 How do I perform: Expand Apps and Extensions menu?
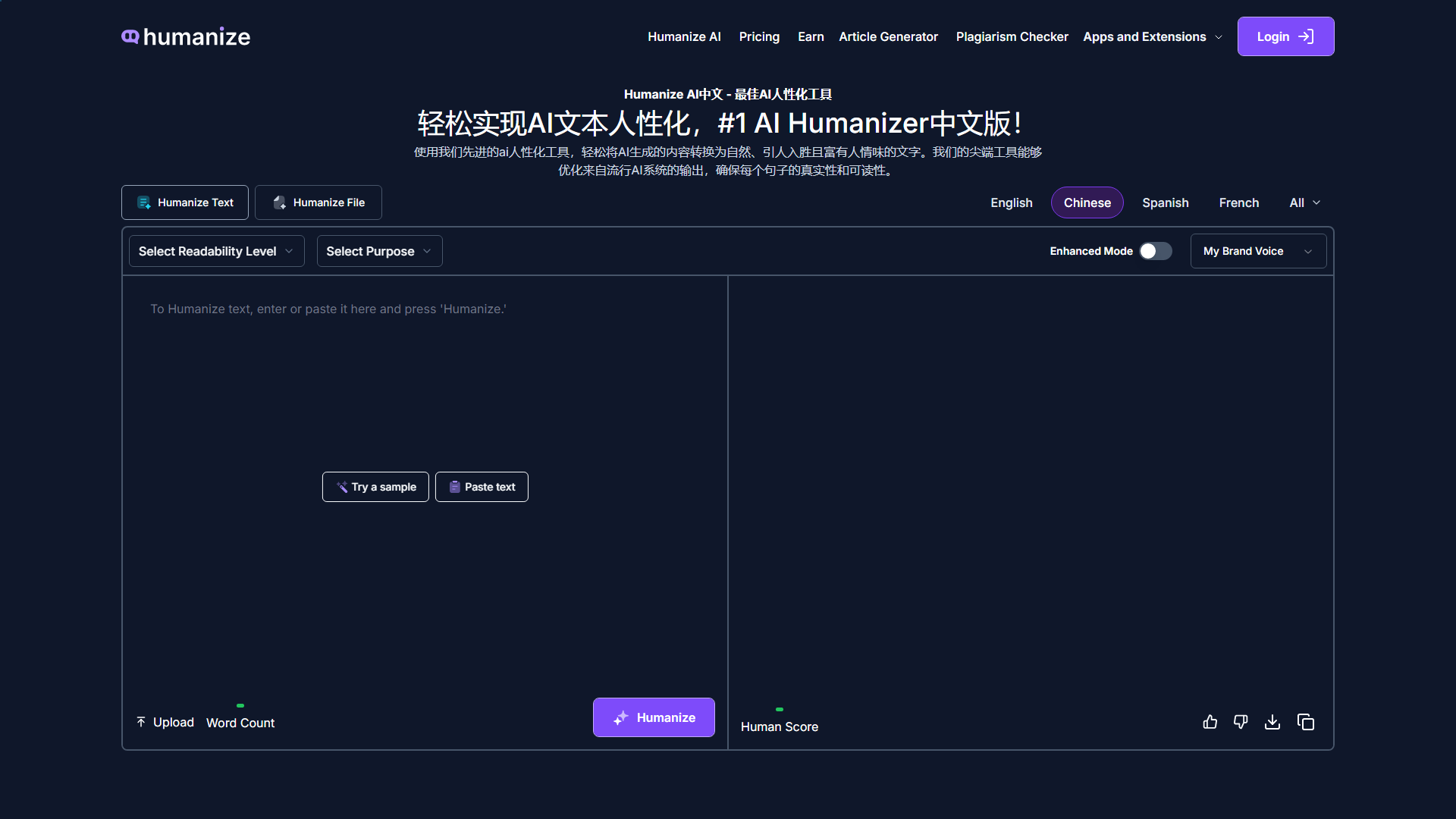tap(1153, 36)
